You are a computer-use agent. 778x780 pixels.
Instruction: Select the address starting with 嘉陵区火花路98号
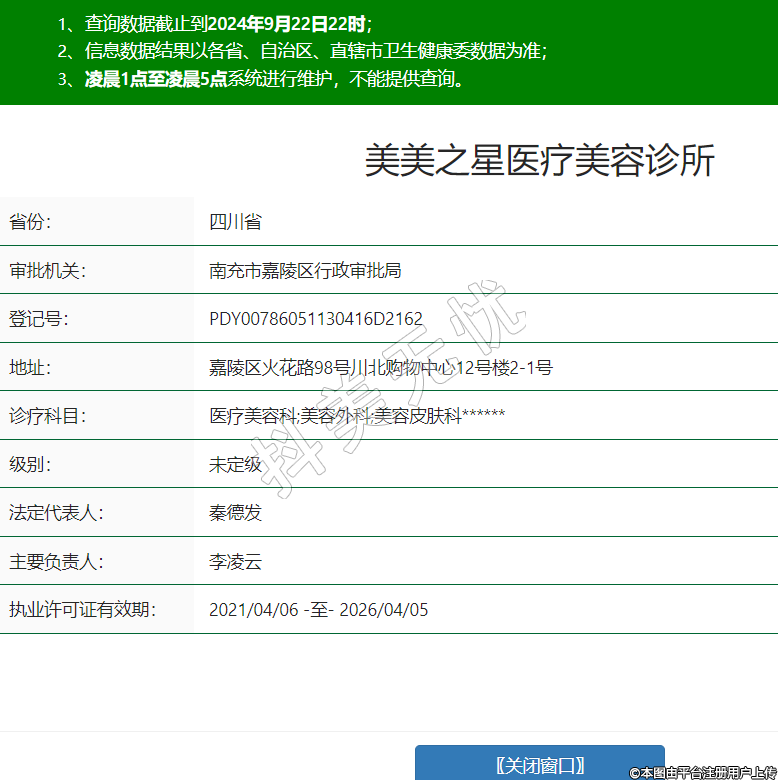point(380,367)
